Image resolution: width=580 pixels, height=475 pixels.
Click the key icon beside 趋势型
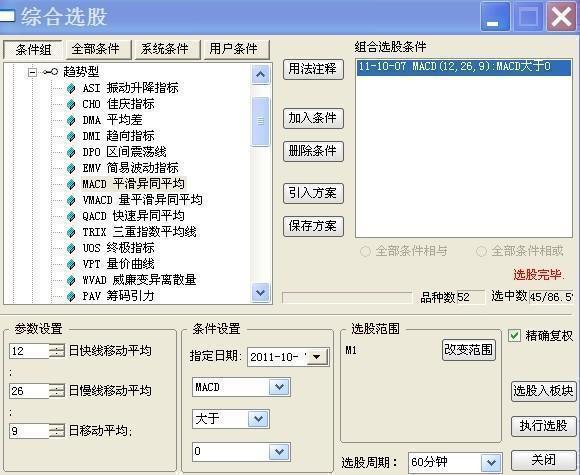pyautogui.click(x=50, y=72)
